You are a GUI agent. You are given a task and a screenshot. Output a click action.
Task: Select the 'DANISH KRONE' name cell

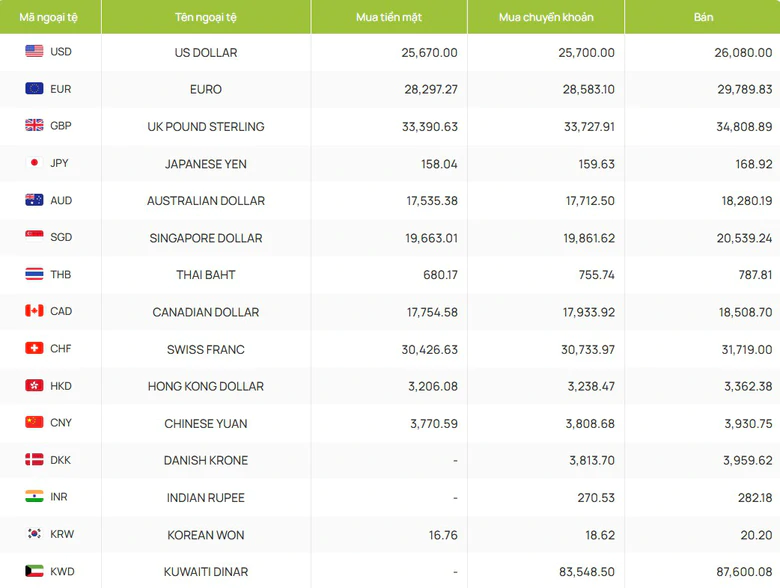point(206,461)
